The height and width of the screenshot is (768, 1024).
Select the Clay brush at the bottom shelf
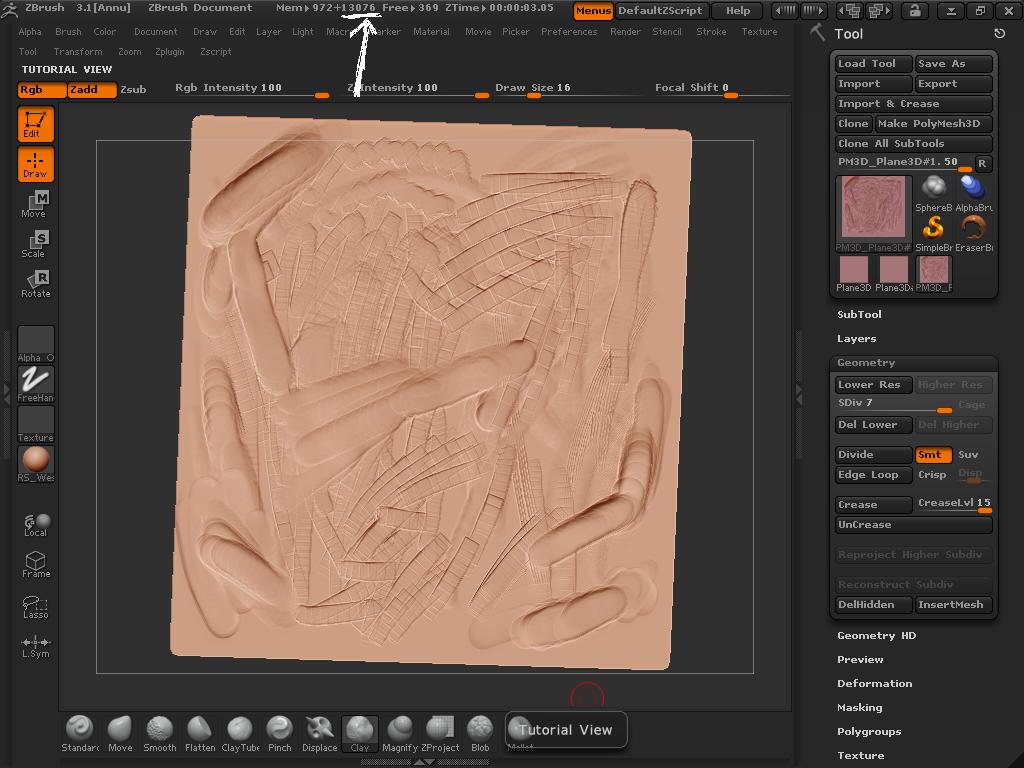click(359, 733)
